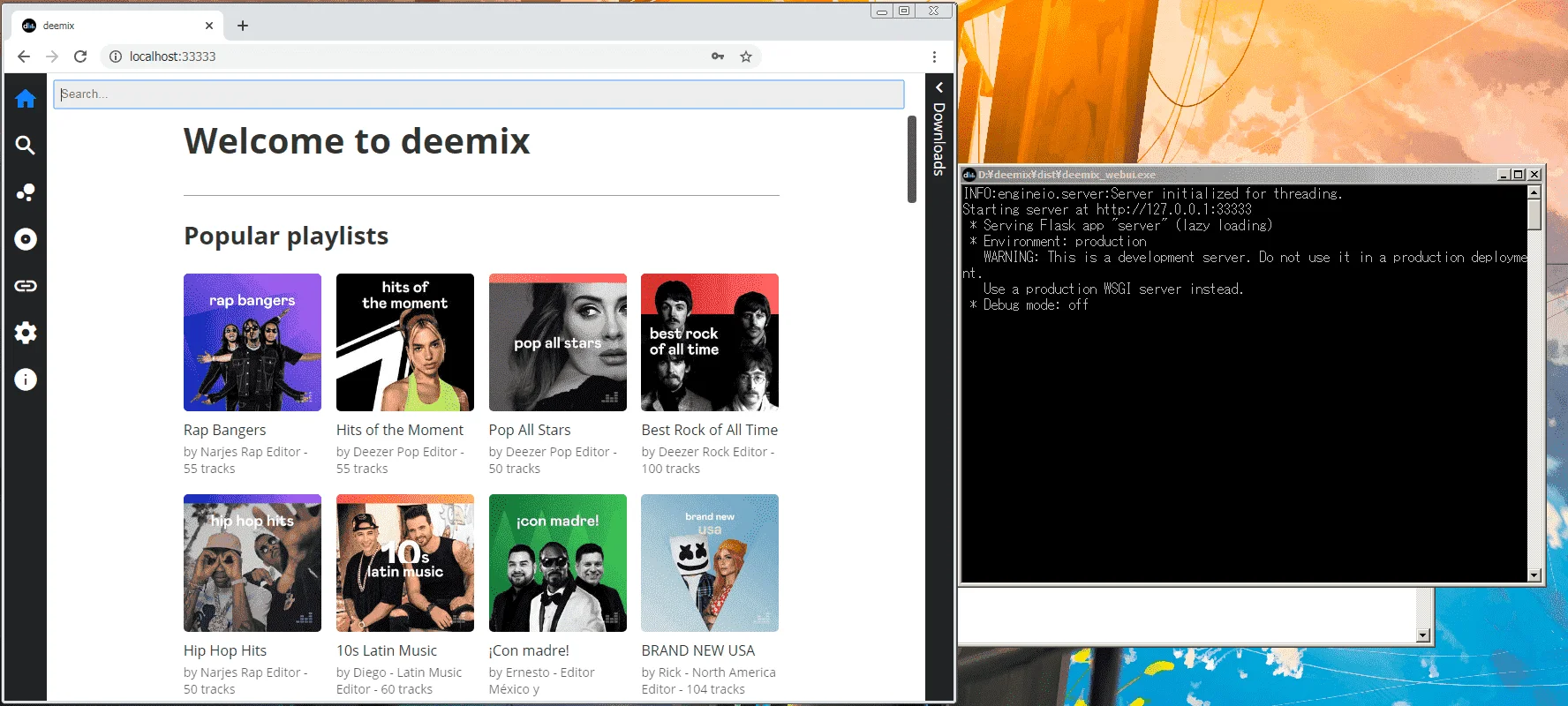The image size is (1568, 706).
Task: Reload the localhost page
Action: 80,56
